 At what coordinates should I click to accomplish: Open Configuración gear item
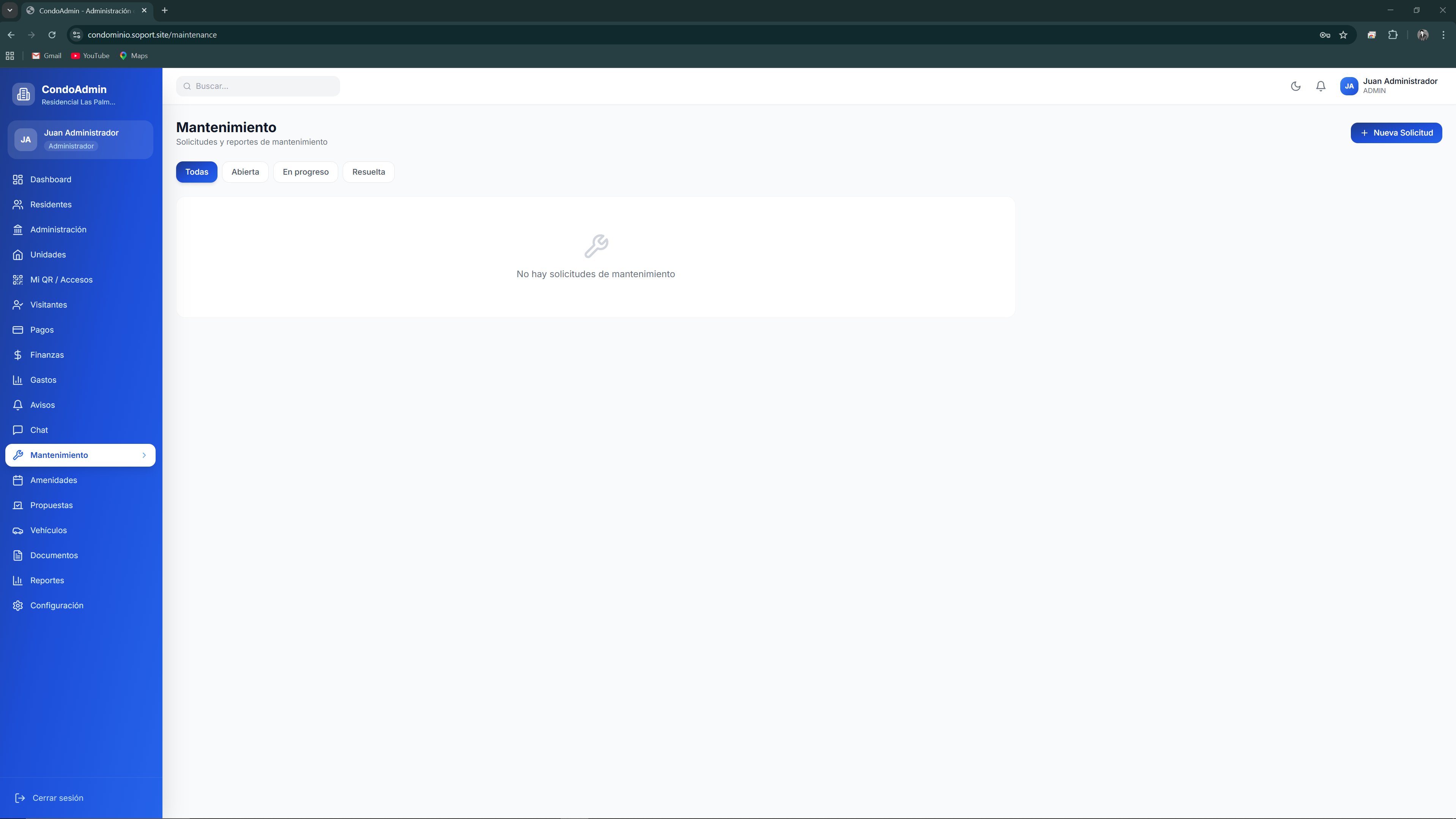click(x=57, y=605)
